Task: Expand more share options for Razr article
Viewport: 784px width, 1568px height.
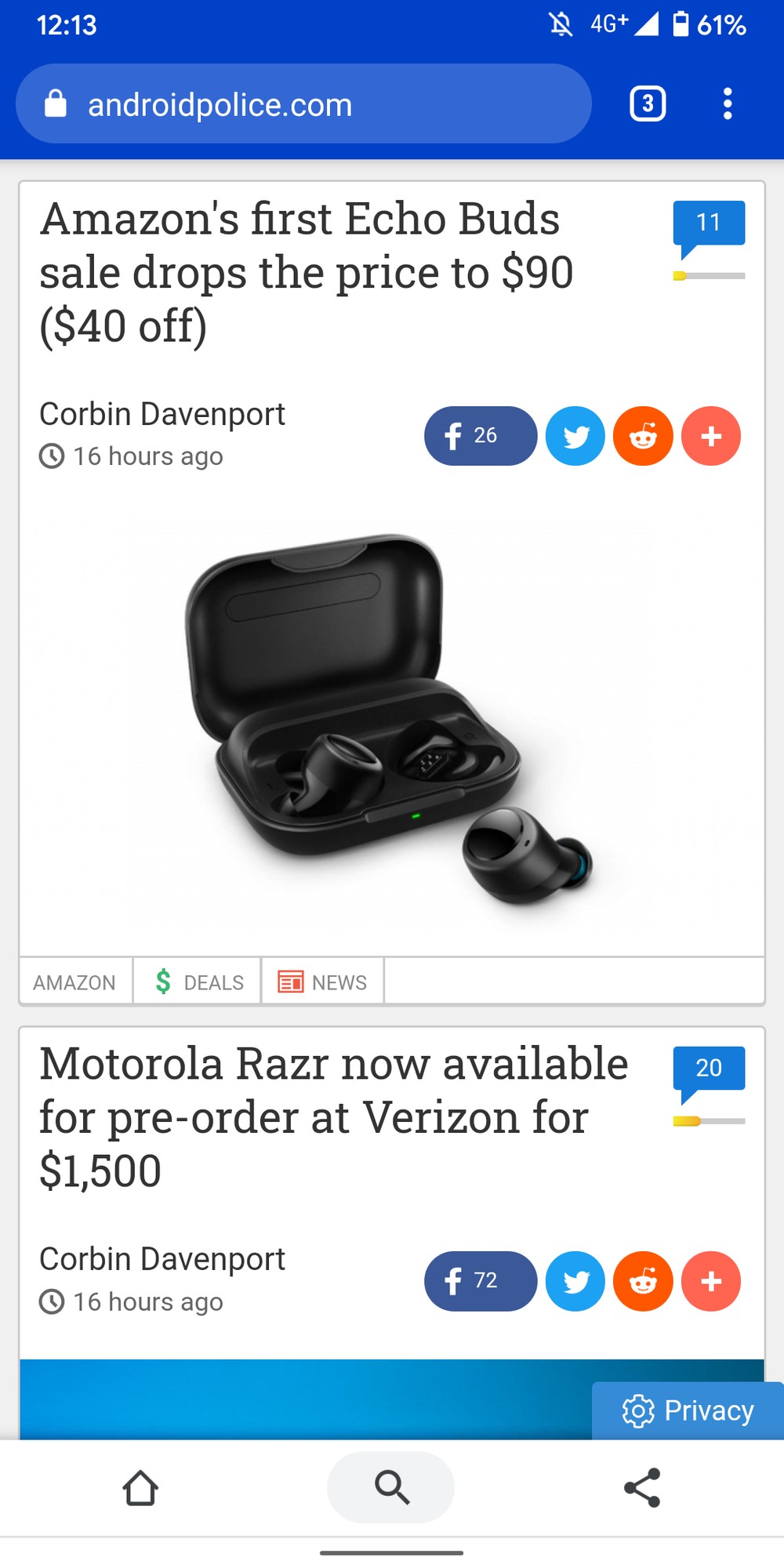Action: point(711,1281)
